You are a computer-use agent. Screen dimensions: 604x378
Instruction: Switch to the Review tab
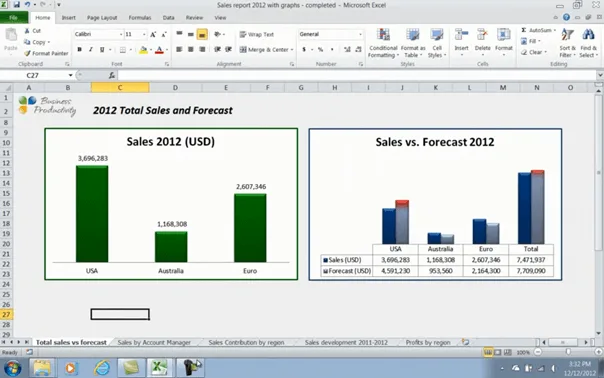[194, 18]
